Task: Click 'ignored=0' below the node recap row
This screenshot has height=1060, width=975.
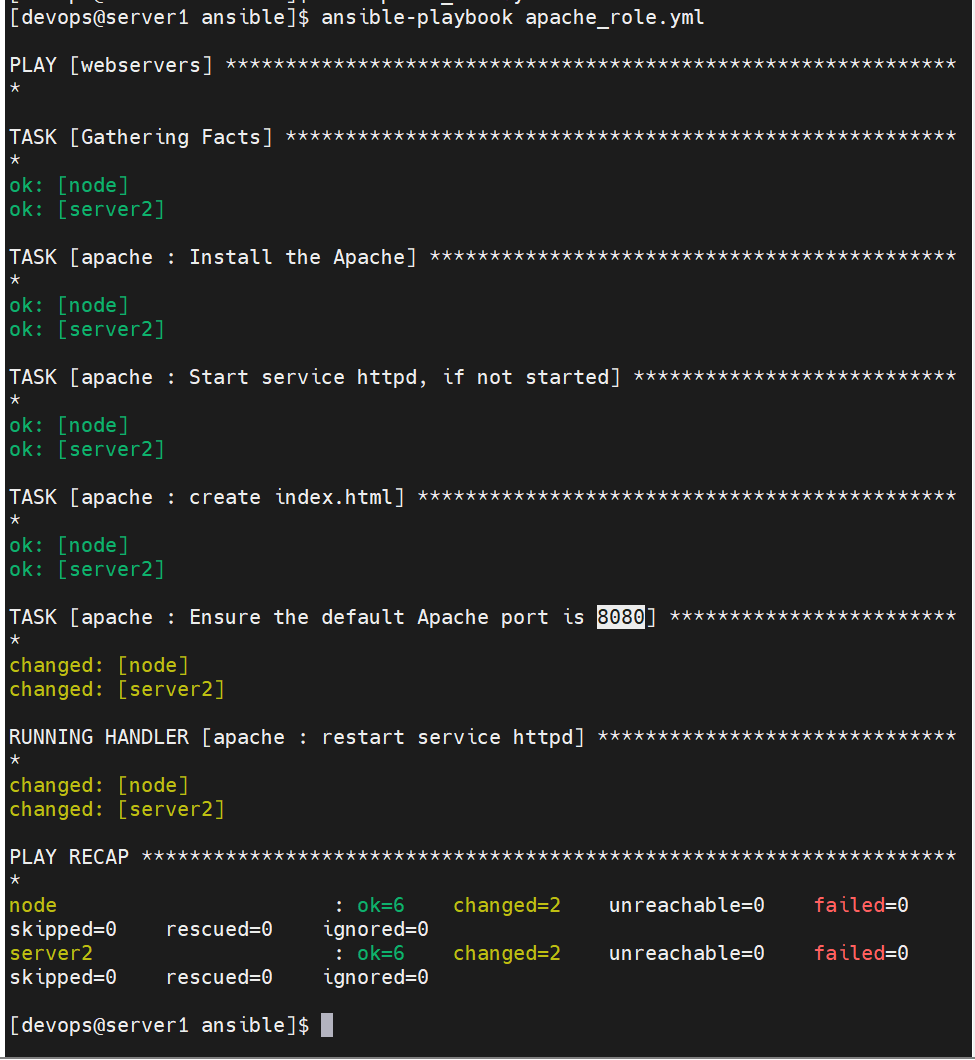Action: pos(375,930)
